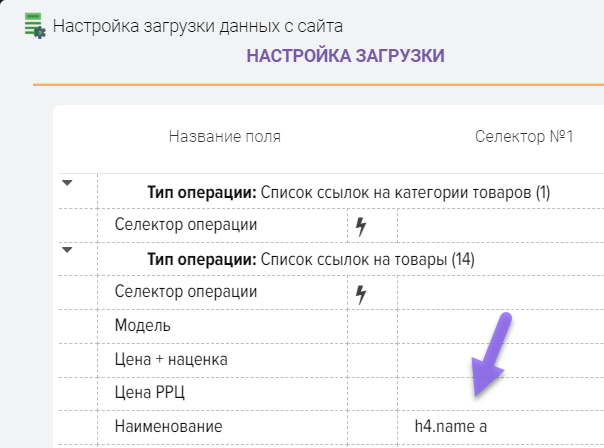Select group row Список ссылок на товары (14)
This screenshot has height=448, width=604.
pyautogui.click(x=310, y=259)
